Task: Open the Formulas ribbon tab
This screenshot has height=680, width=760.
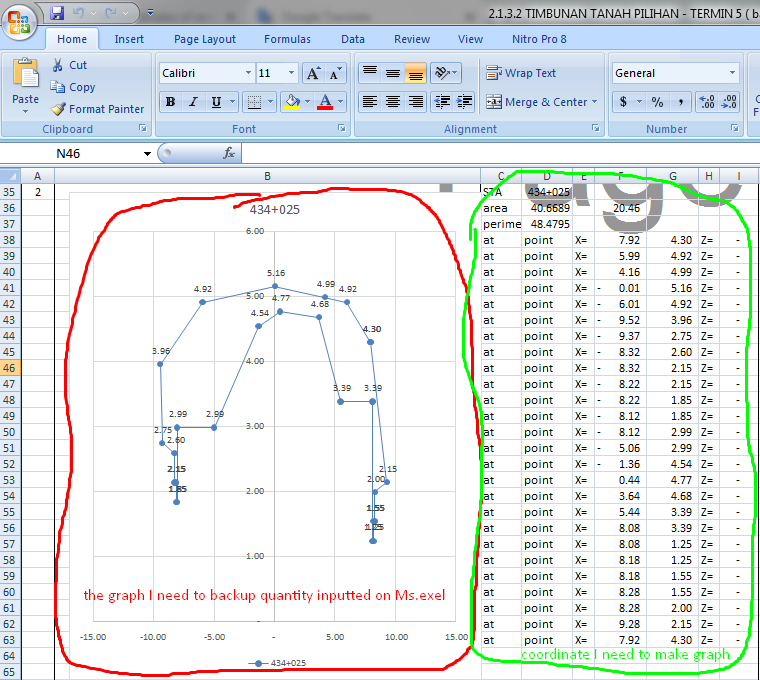Action: [287, 39]
